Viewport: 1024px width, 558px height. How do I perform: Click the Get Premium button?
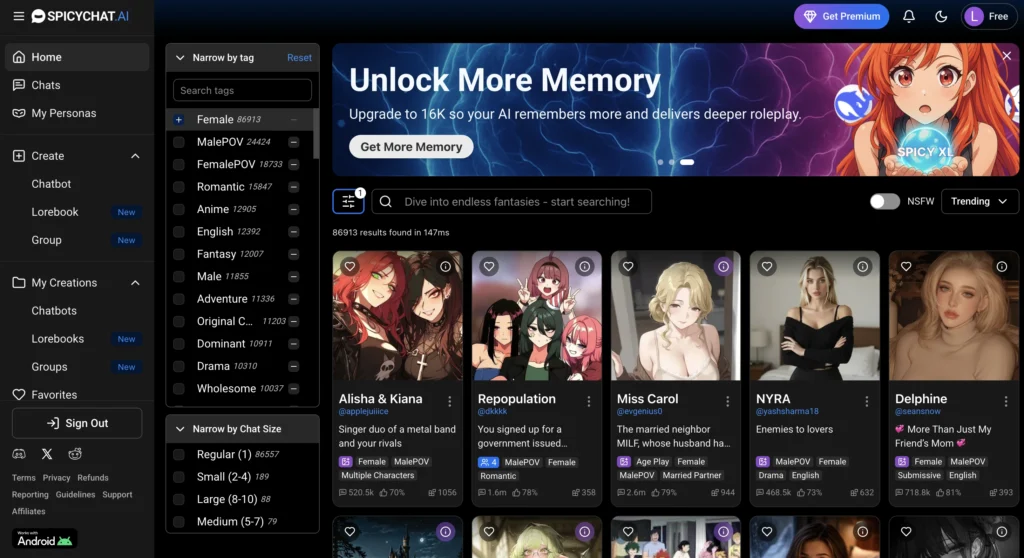(x=840, y=16)
